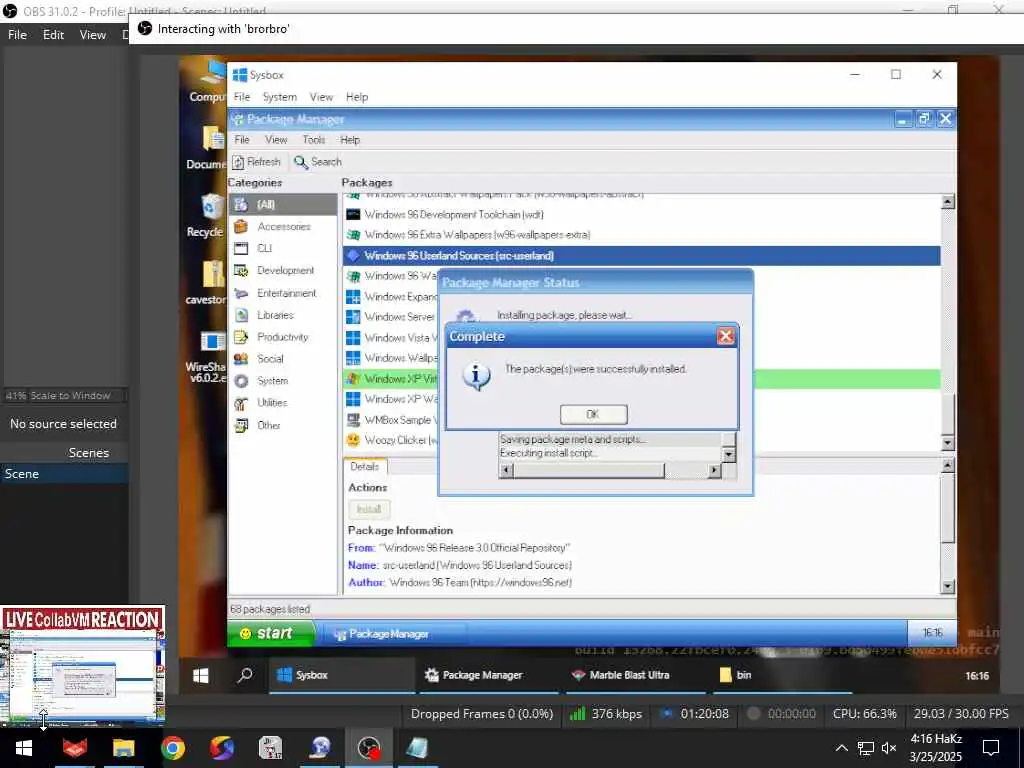
Task: Open Package Manager View menu
Action: pyautogui.click(x=276, y=140)
